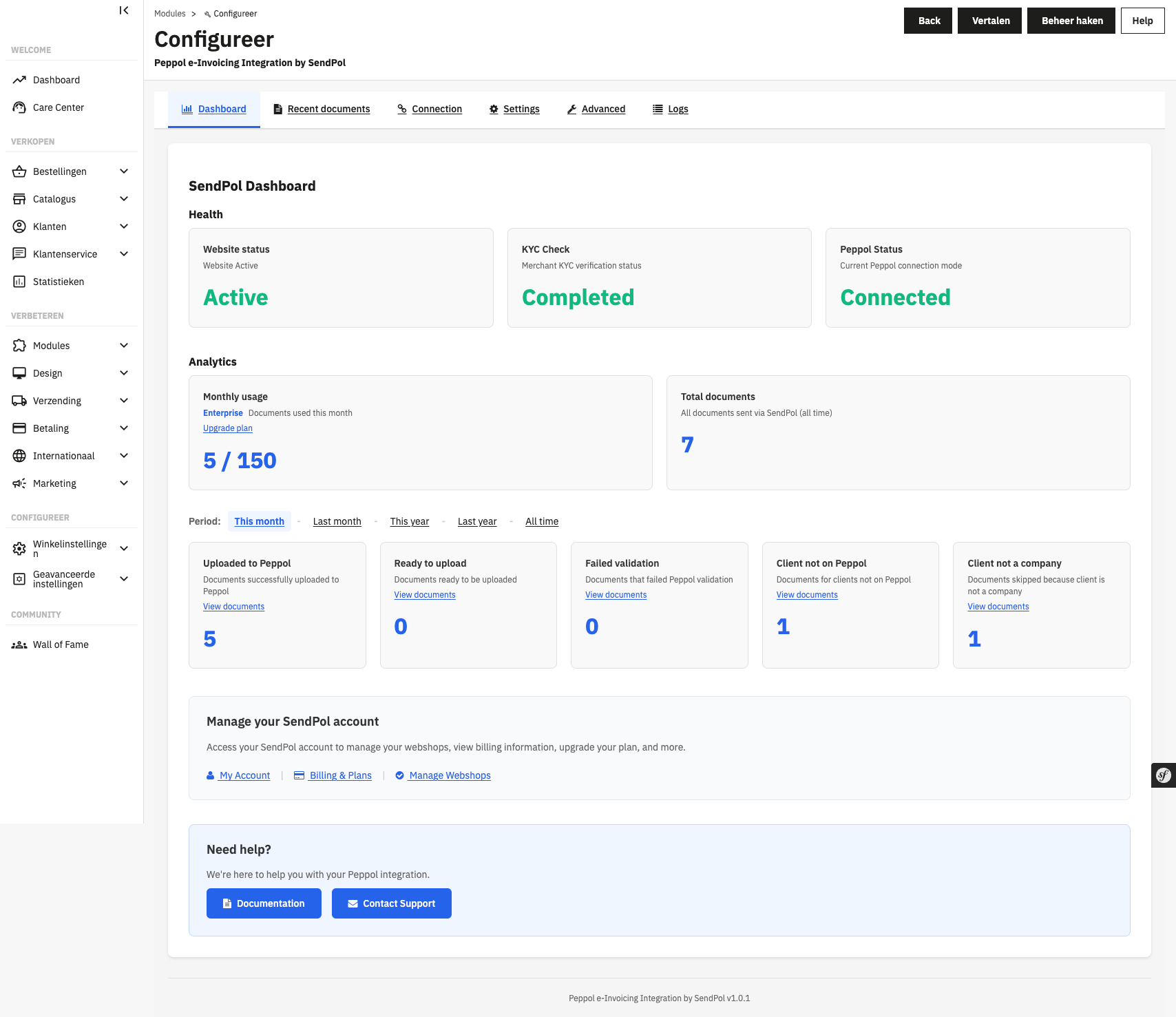Screen dimensions: 1176x1017
Task: Open Care Center from sidebar
Action: [x=58, y=107]
